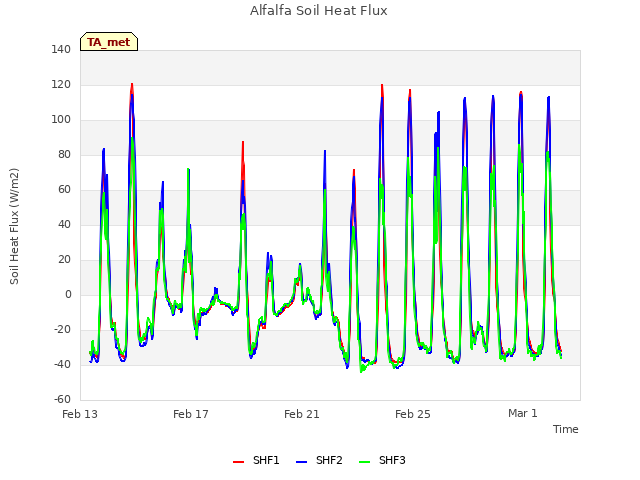Click the red SHF1 legend line marker
Viewport: 640px width, 480px height.
click(238, 462)
